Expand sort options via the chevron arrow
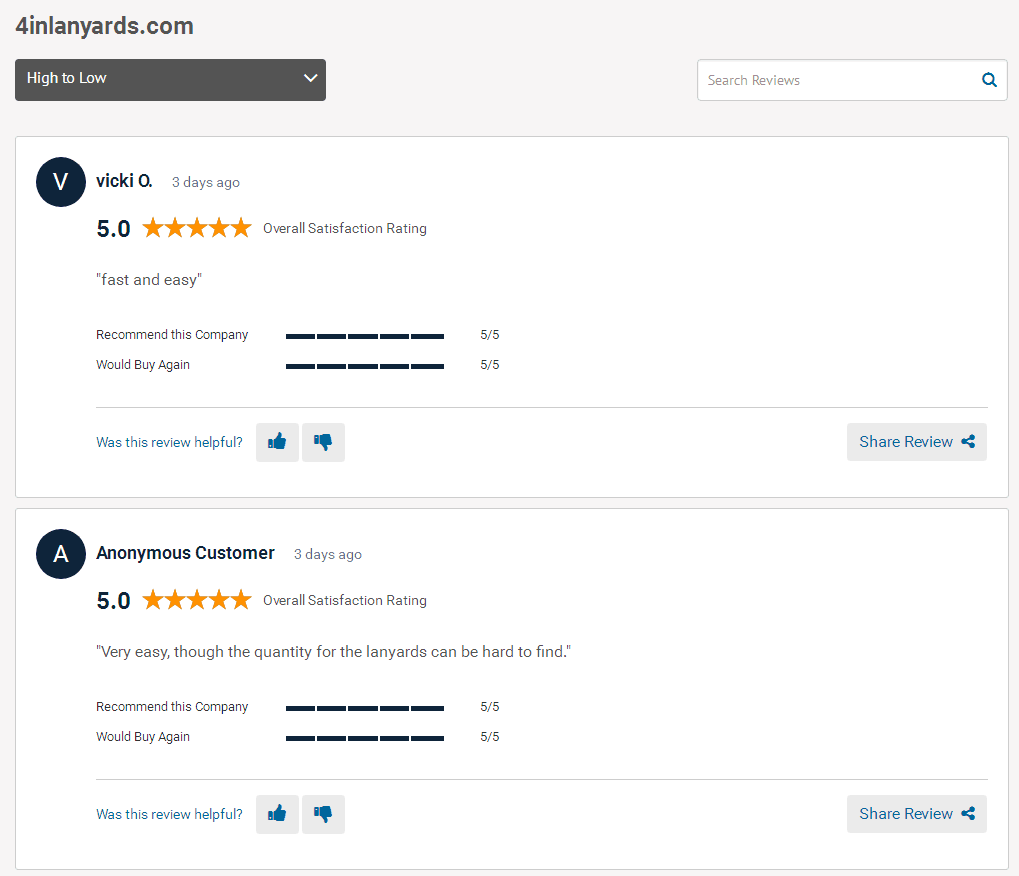The width and height of the screenshot is (1019, 876). [311, 78]
